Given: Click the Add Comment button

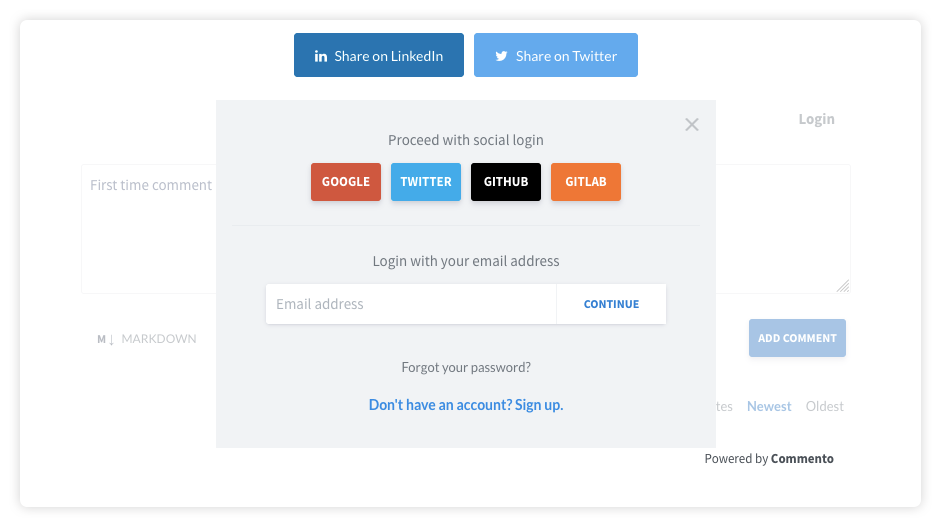Looking at the screenshot, I should (x=797, y=338).
